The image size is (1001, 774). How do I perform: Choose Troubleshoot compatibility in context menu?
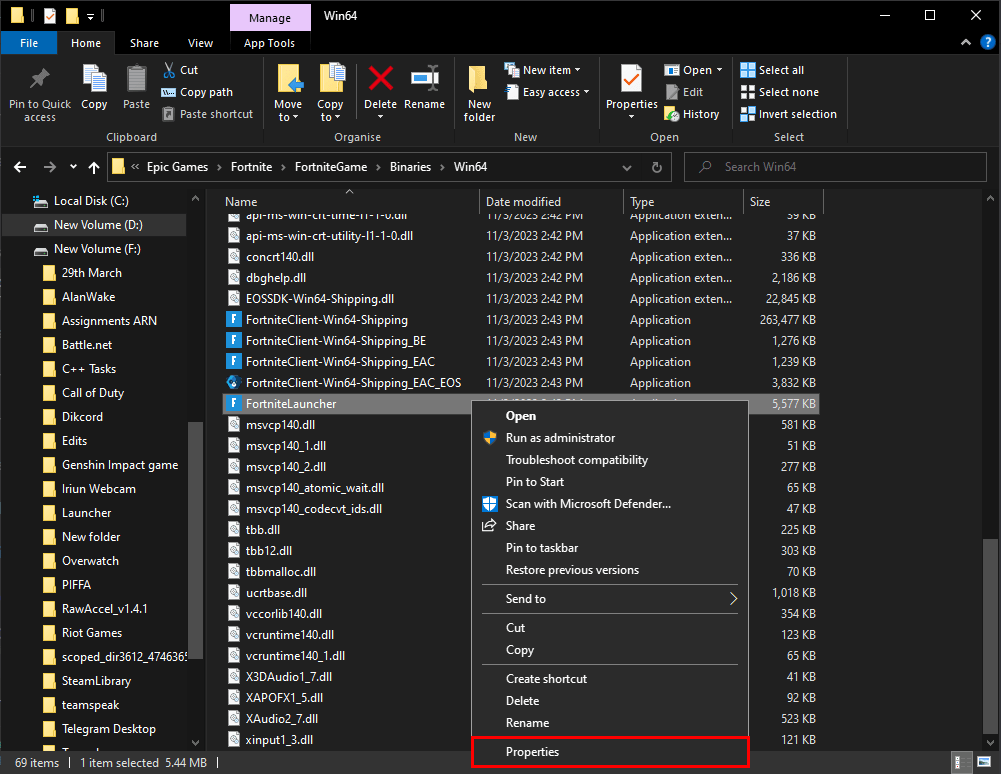609,460
